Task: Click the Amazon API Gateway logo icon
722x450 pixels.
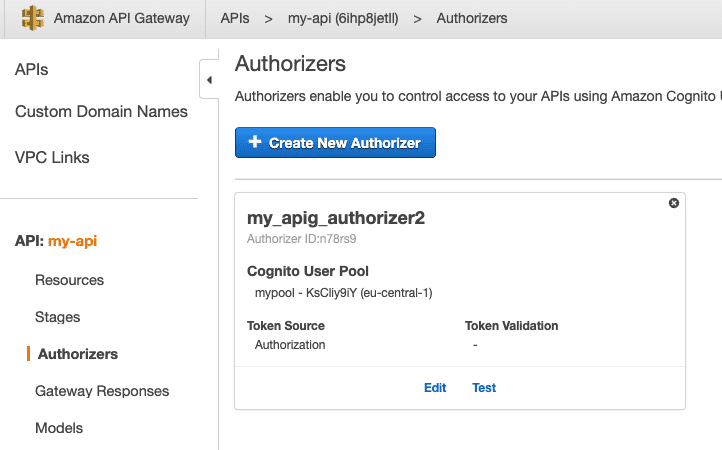Action: pyautogui.click(x=33, y=18)
